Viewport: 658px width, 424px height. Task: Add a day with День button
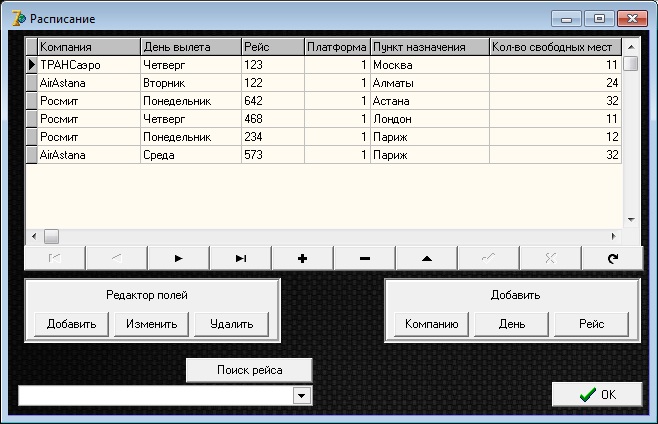[x=512, y=324]
